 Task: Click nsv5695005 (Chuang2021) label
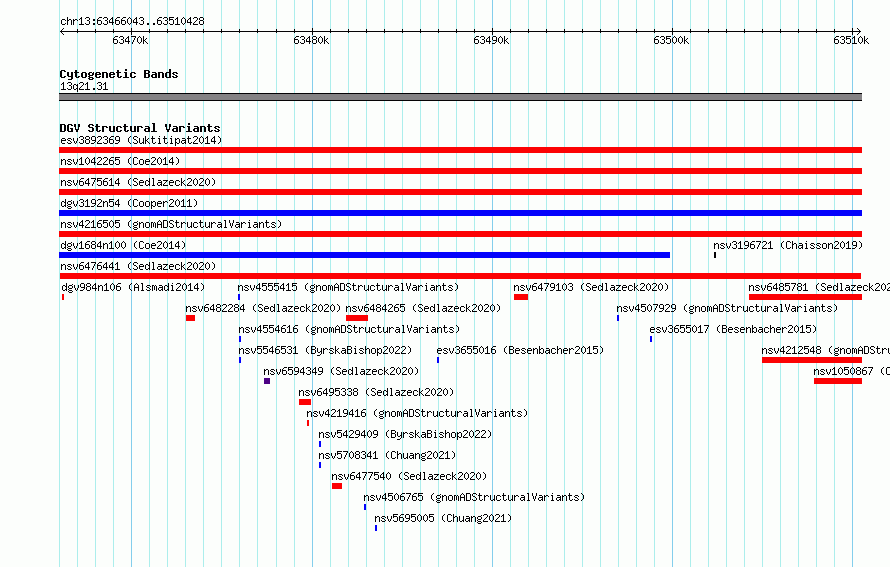tap(443, 518)
